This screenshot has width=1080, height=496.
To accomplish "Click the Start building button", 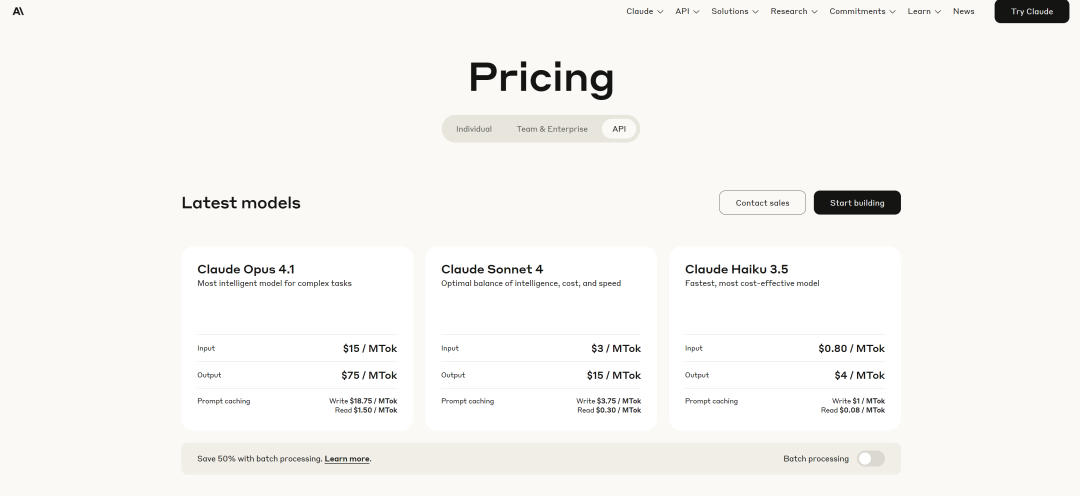I will (x=857, y=203).
